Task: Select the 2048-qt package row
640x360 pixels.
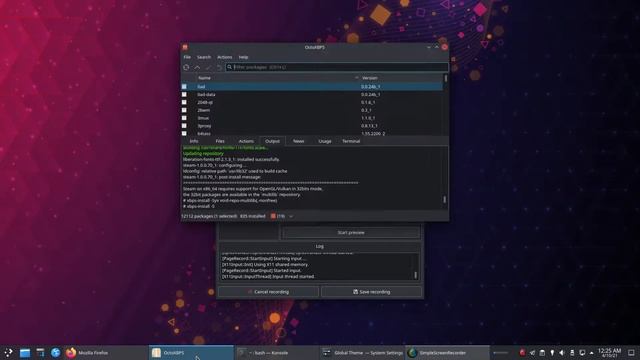Action: [x=312, y=102]
